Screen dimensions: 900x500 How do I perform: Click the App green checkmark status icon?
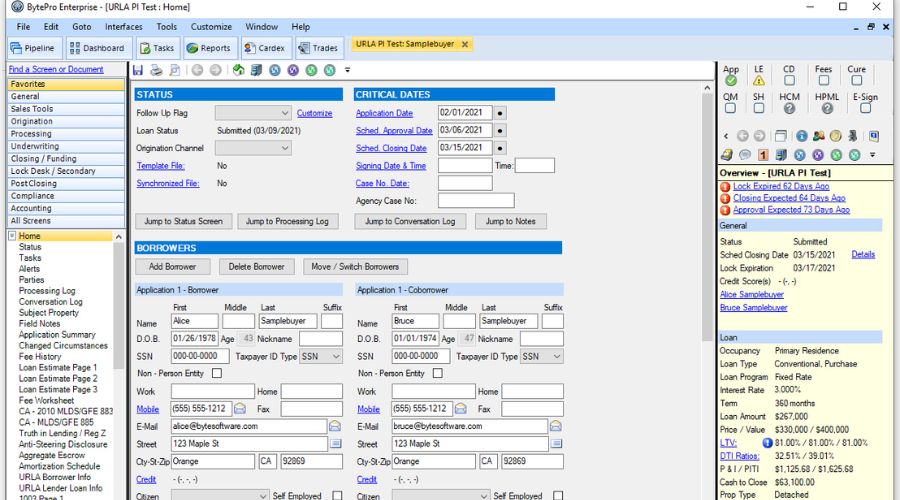(x=731, y=81)
